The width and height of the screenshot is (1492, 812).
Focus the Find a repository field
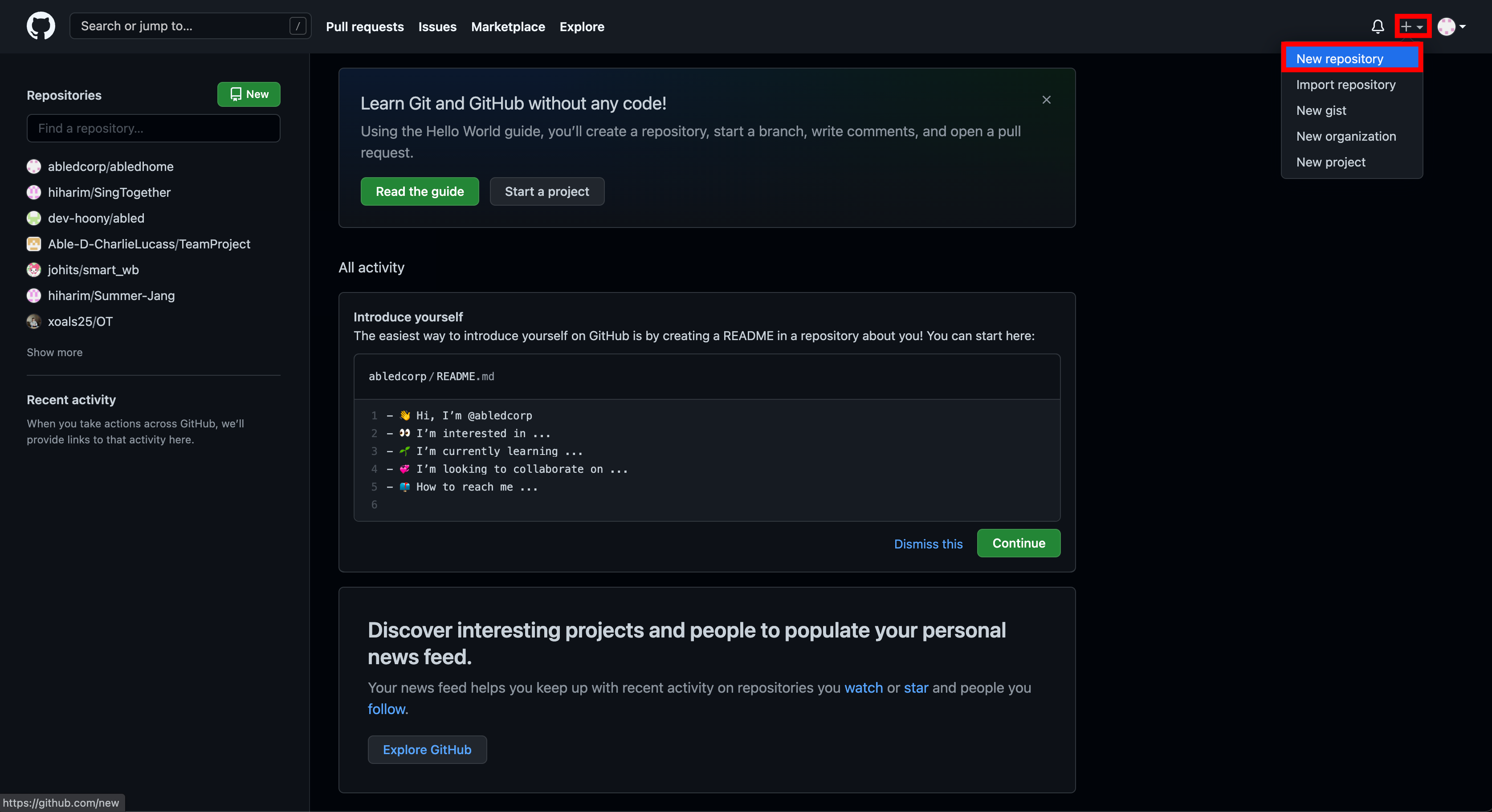click(x=153, y=129)
